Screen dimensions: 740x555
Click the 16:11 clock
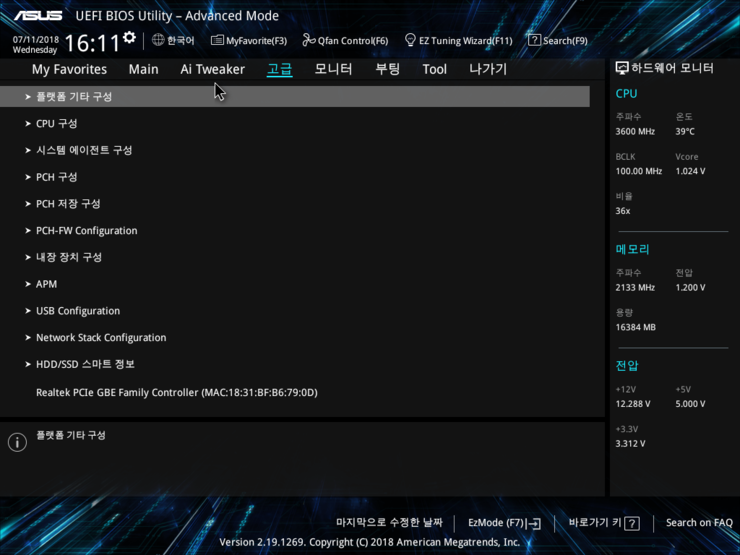(x=92, y=43)
